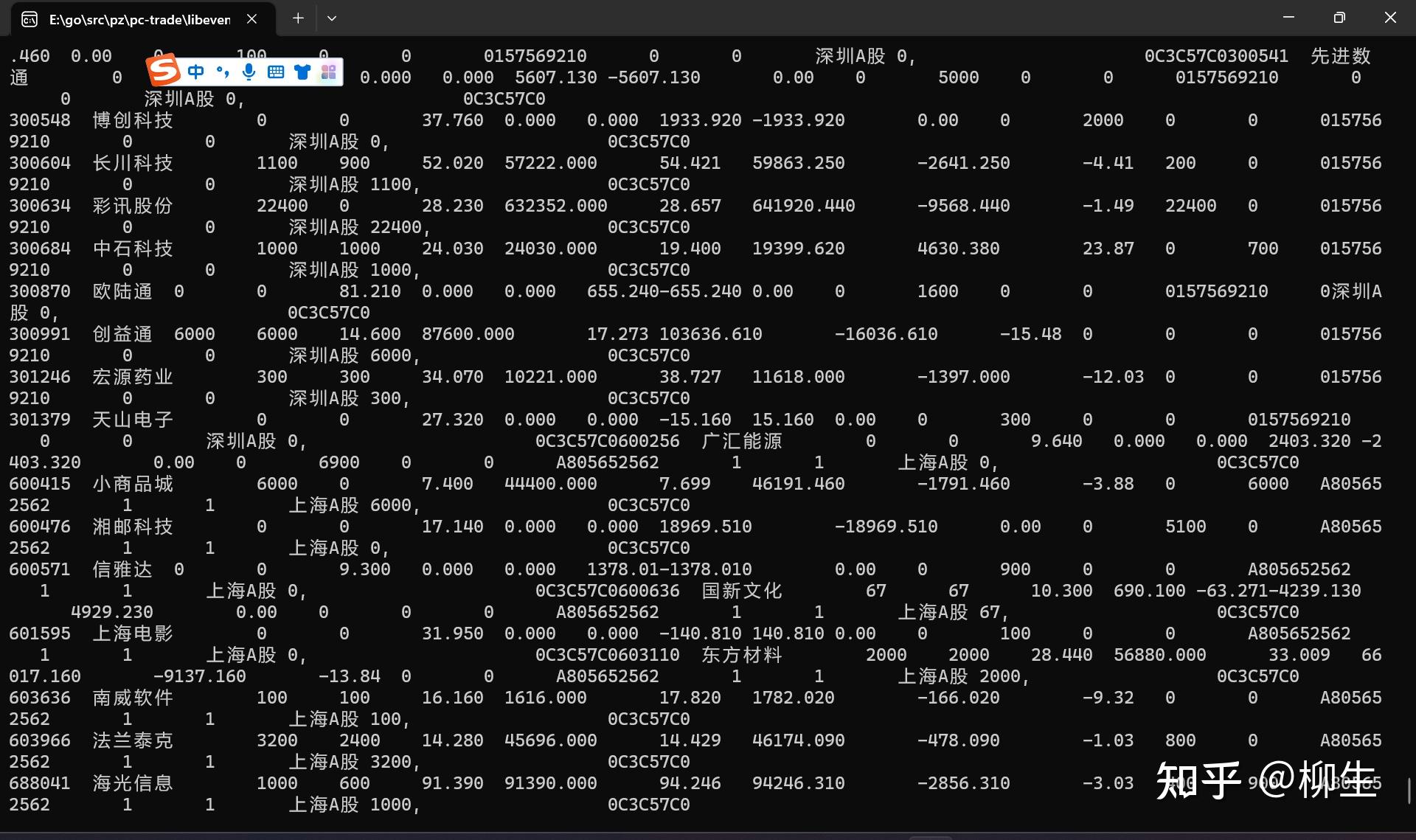Click the dropdown arrow next to tab
This screenshot has width=1416, height=840.
coord(332,18)
